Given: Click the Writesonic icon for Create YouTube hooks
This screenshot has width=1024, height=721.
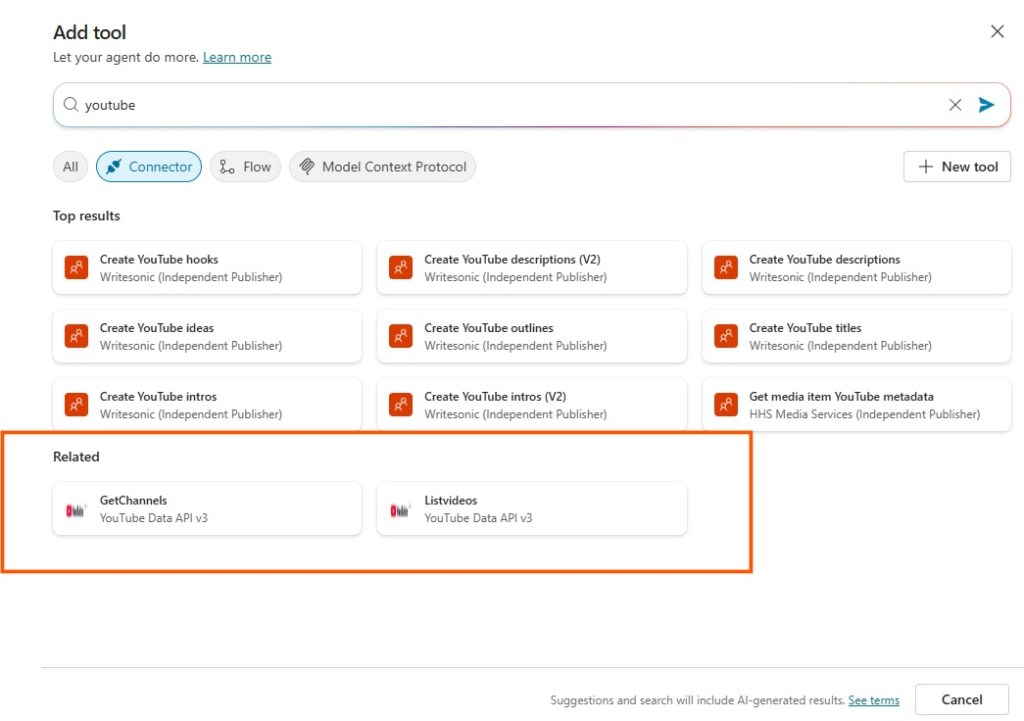Looking at the screenshot, I should [77, 268].
